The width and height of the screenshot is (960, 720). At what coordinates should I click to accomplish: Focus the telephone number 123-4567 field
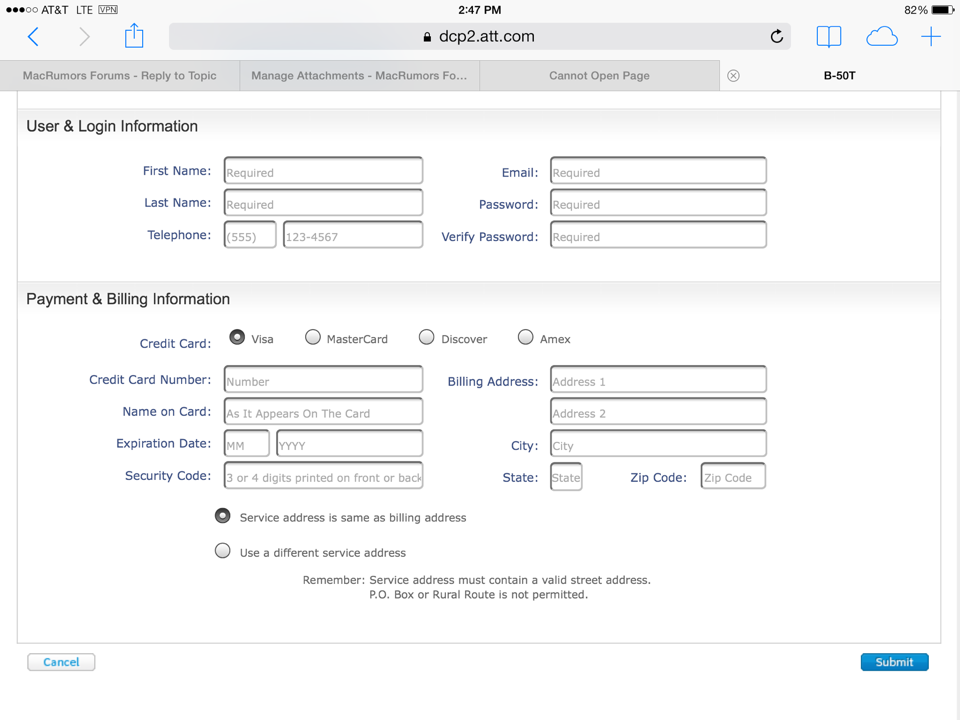(x=353, y=235)
